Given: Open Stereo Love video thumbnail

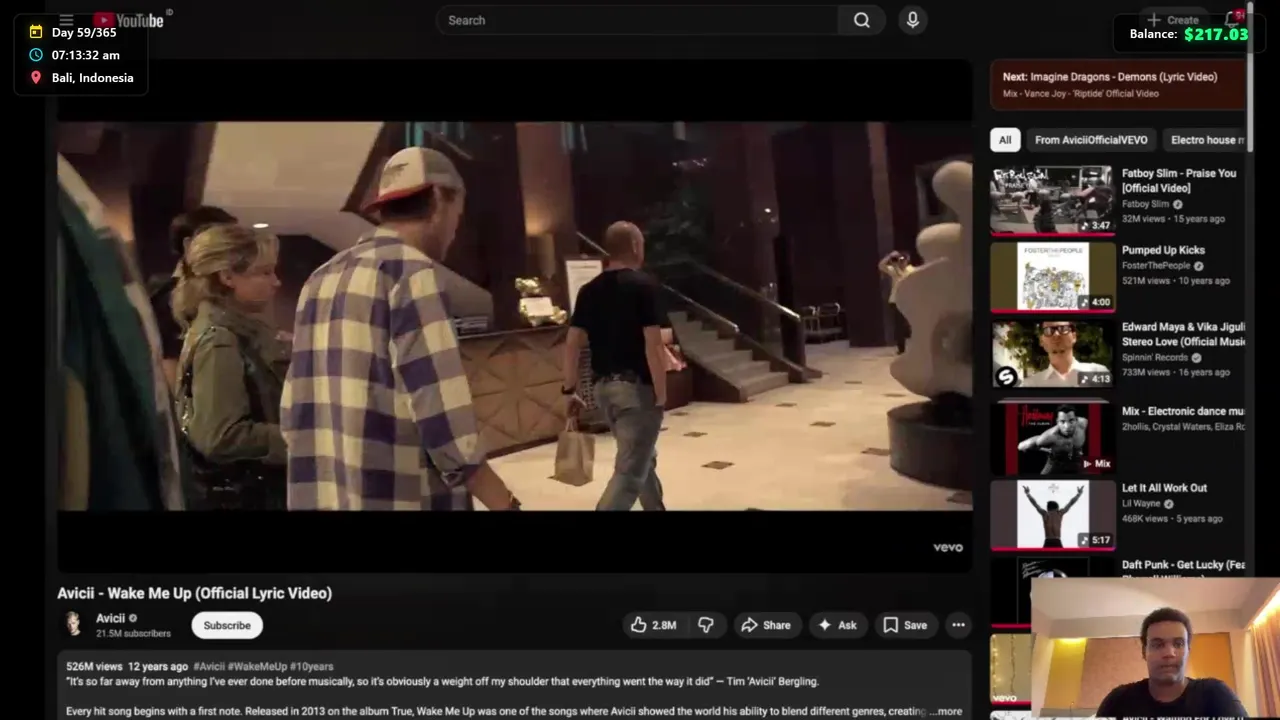Looking at the screenshot, I should [1052, 354].
